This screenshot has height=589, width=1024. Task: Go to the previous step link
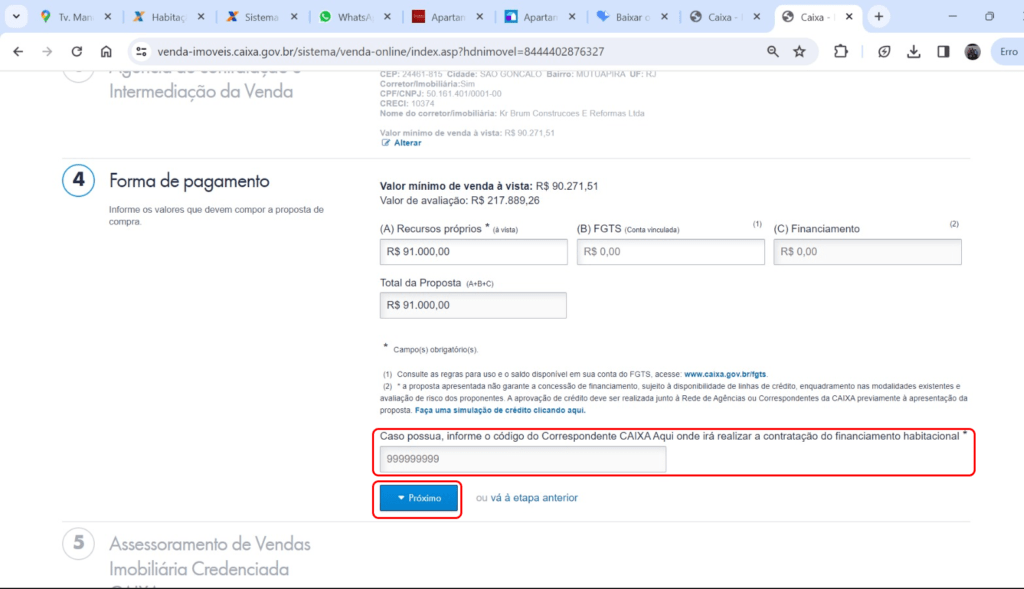coord(534,498)
